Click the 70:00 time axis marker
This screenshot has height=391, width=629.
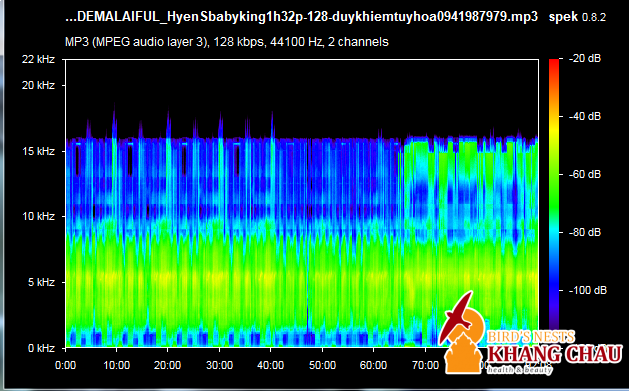[x=426, y=365]
